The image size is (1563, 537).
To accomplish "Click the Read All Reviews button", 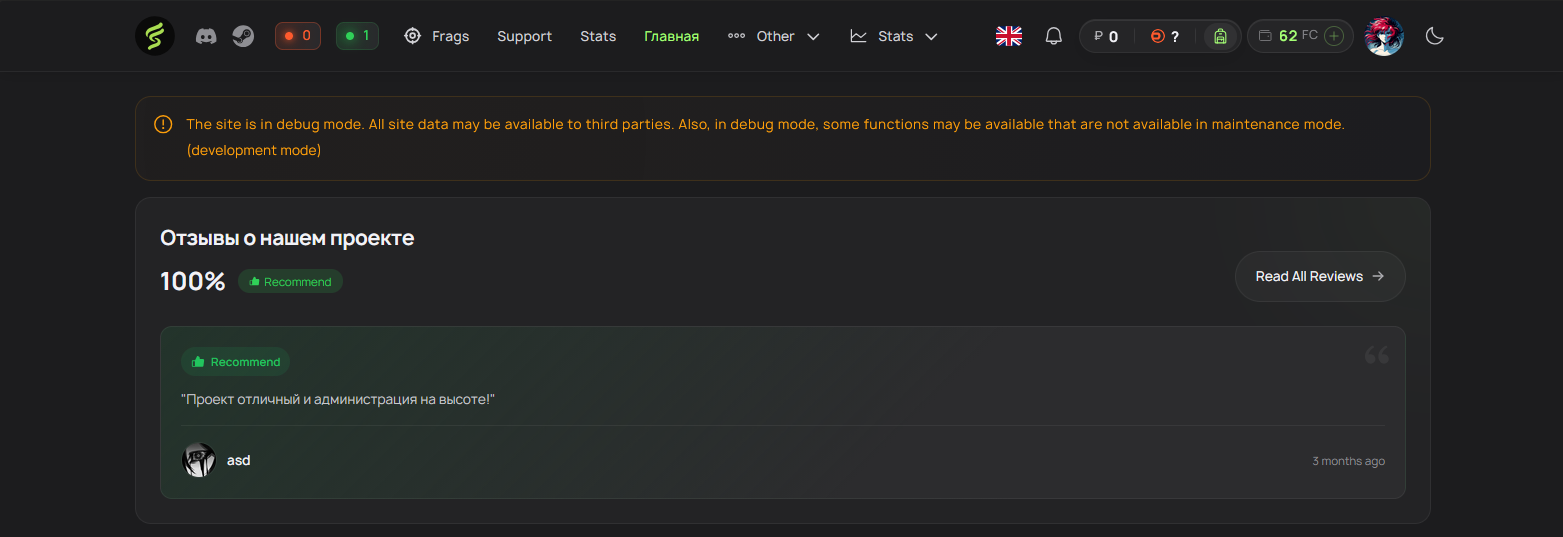I will [1319, 276].
